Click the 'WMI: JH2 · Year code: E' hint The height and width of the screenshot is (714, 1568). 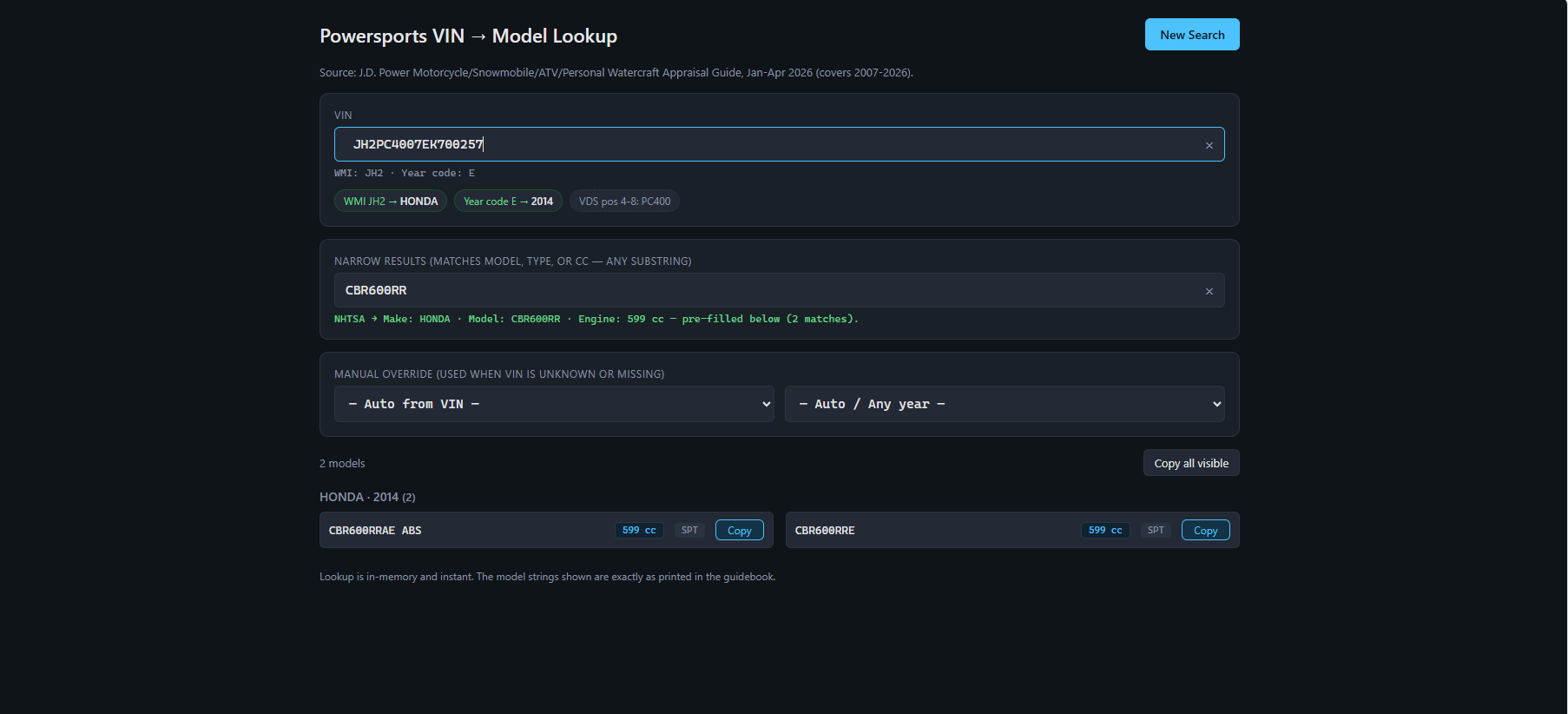tap(405, 173)
